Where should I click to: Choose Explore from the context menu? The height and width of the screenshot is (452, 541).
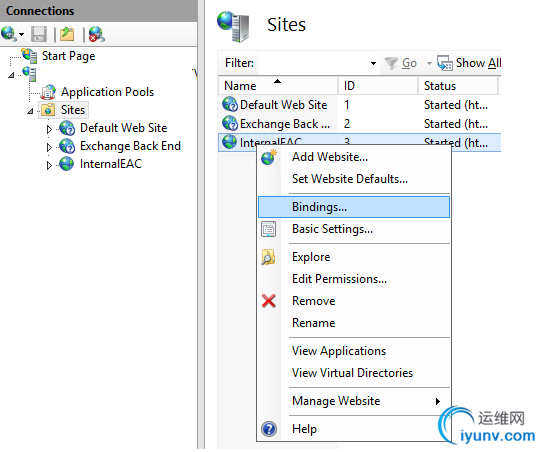point(354,257)
